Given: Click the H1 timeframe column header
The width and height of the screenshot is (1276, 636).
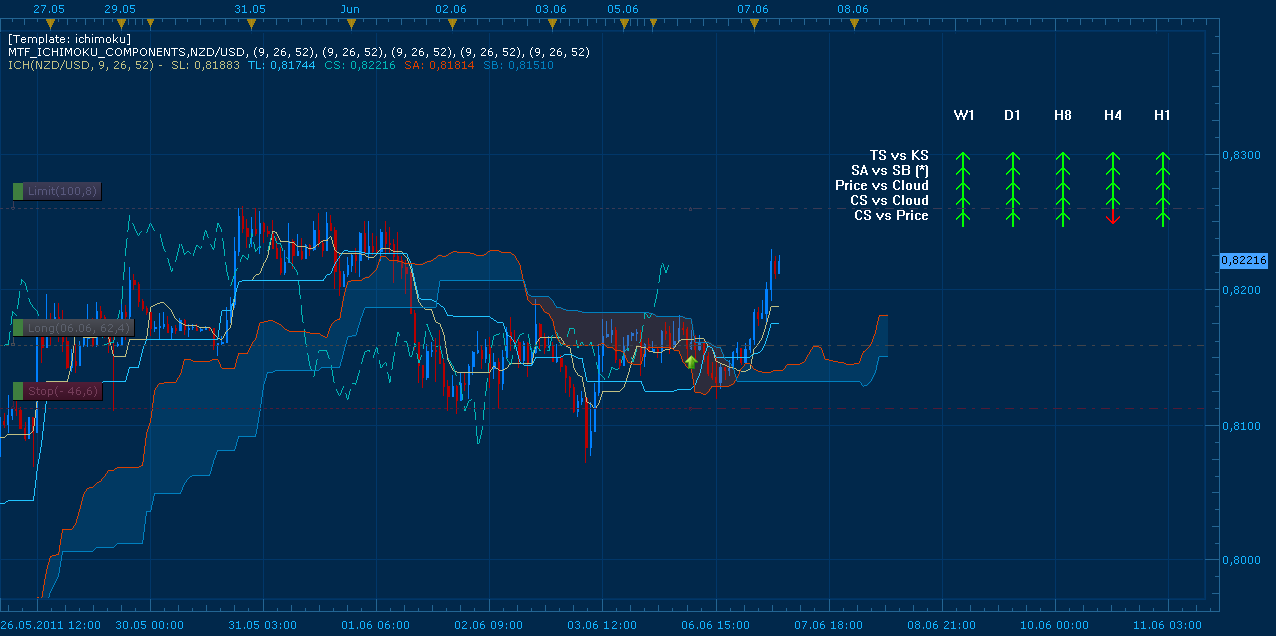Looking at the screenshot, I should pos(1162,116).
